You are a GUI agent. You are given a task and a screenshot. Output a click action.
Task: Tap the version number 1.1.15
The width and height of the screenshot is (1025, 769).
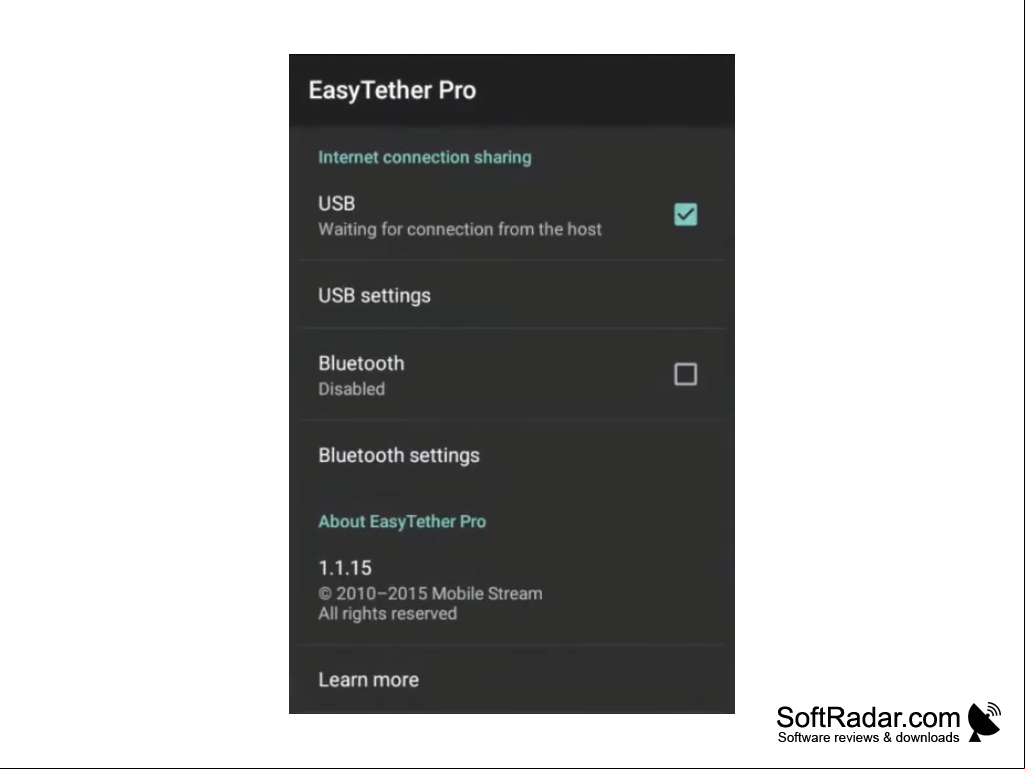(x=345, y=568)
